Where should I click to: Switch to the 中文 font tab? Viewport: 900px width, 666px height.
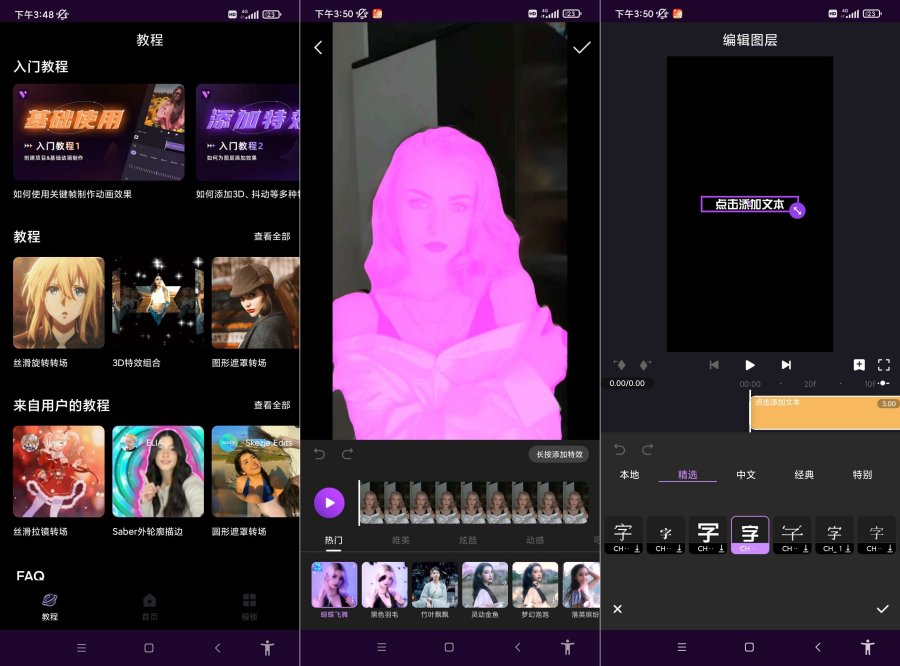[746, 475]
